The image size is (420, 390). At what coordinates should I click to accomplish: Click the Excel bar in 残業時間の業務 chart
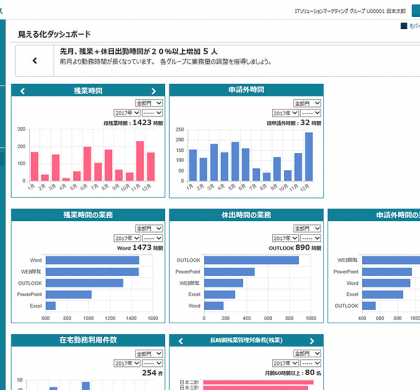(51, 306)
